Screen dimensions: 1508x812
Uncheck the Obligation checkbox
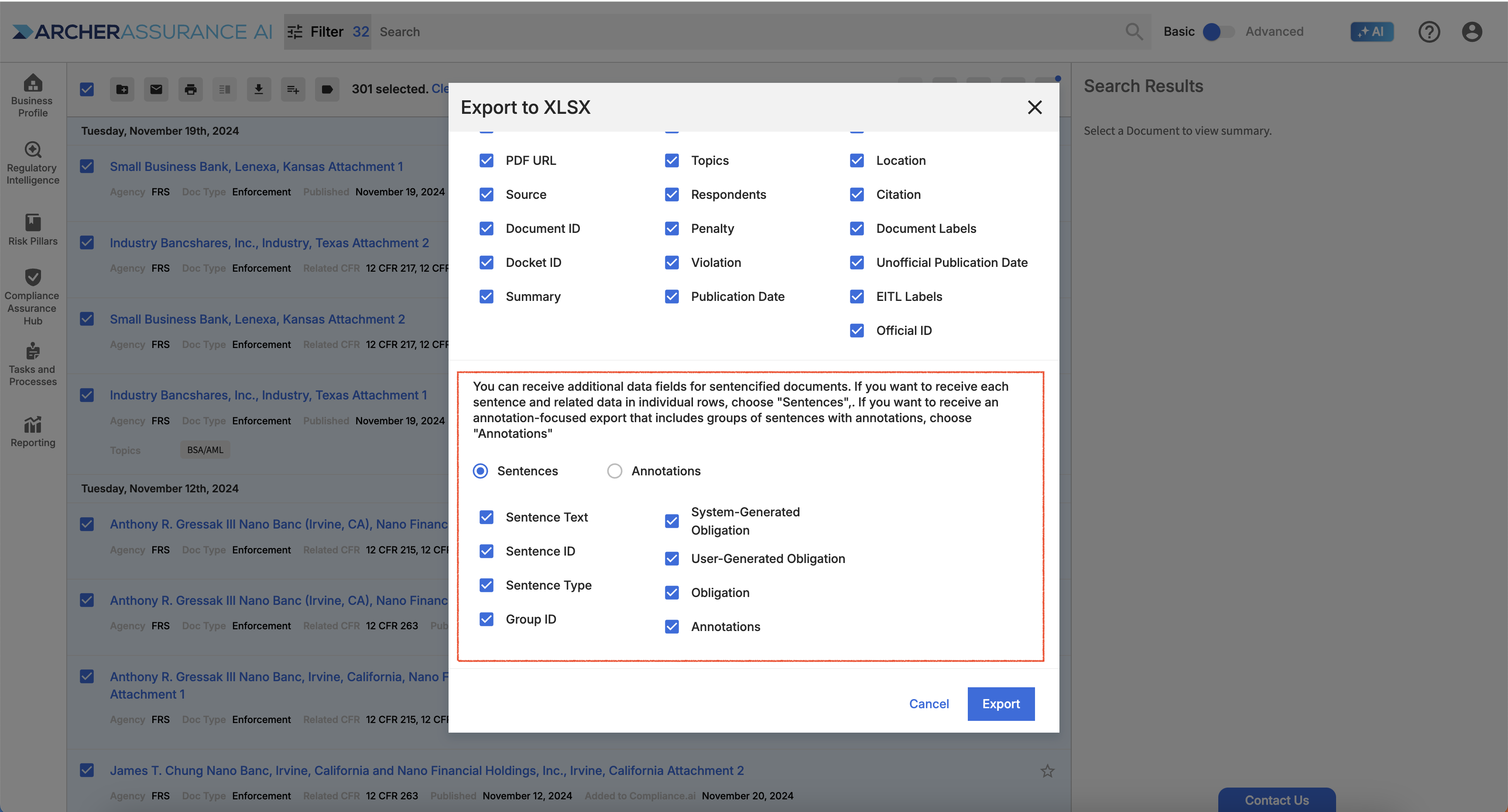672,593
